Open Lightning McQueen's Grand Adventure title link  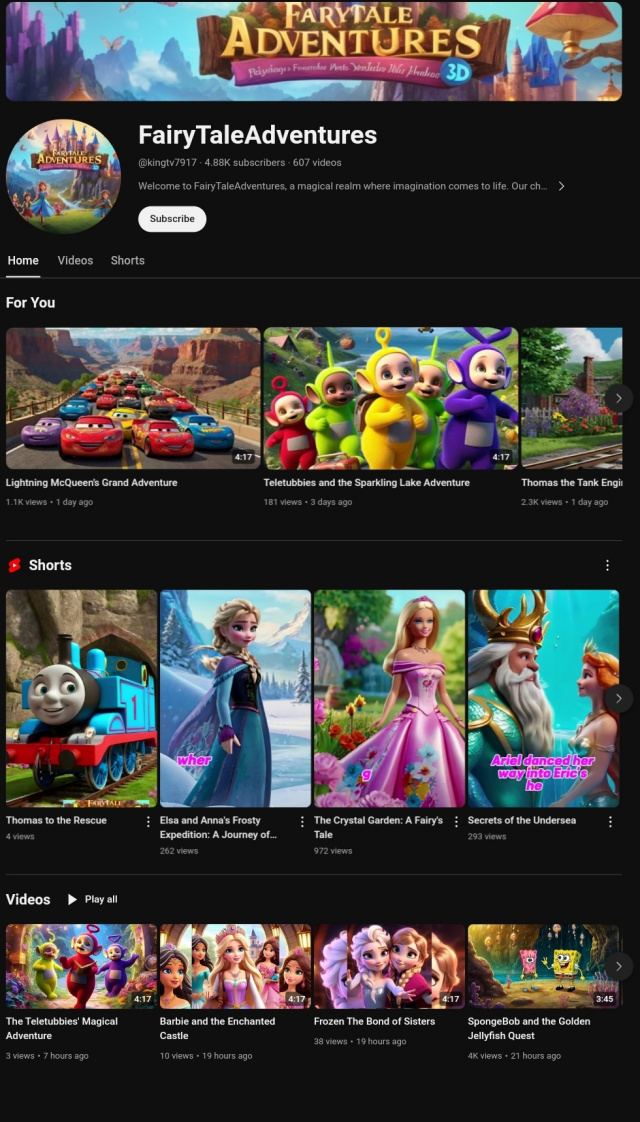click(x=92, y=483)
